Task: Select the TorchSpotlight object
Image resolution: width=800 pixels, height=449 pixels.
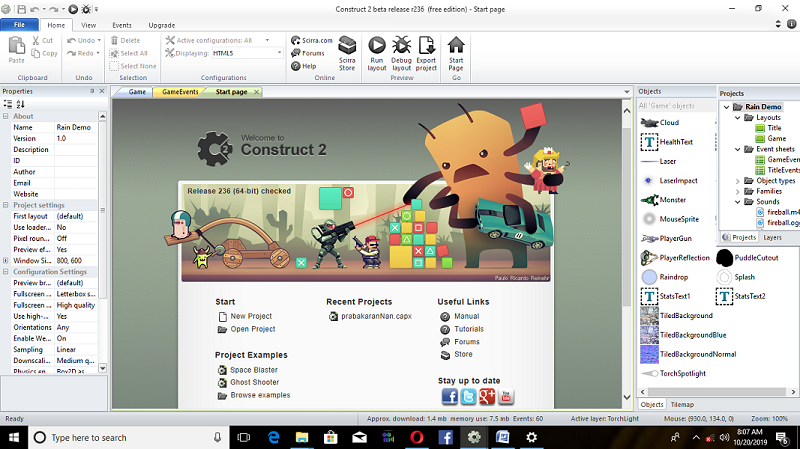Action: 673,373
